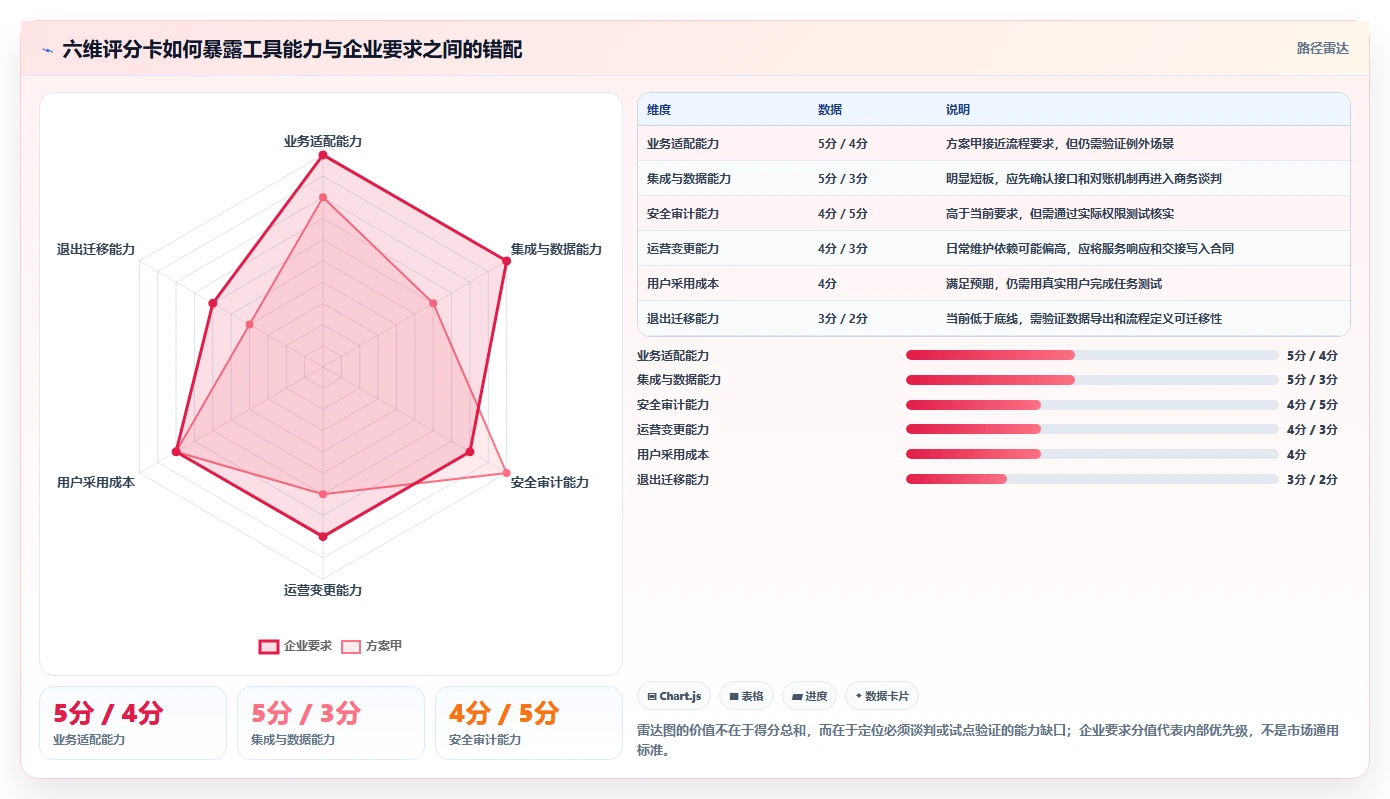Viewport: 1390px width, 799px height.
Task: Toggle the 企业要求 legend series
Action: pyautogui.click(x=295, y=646)
